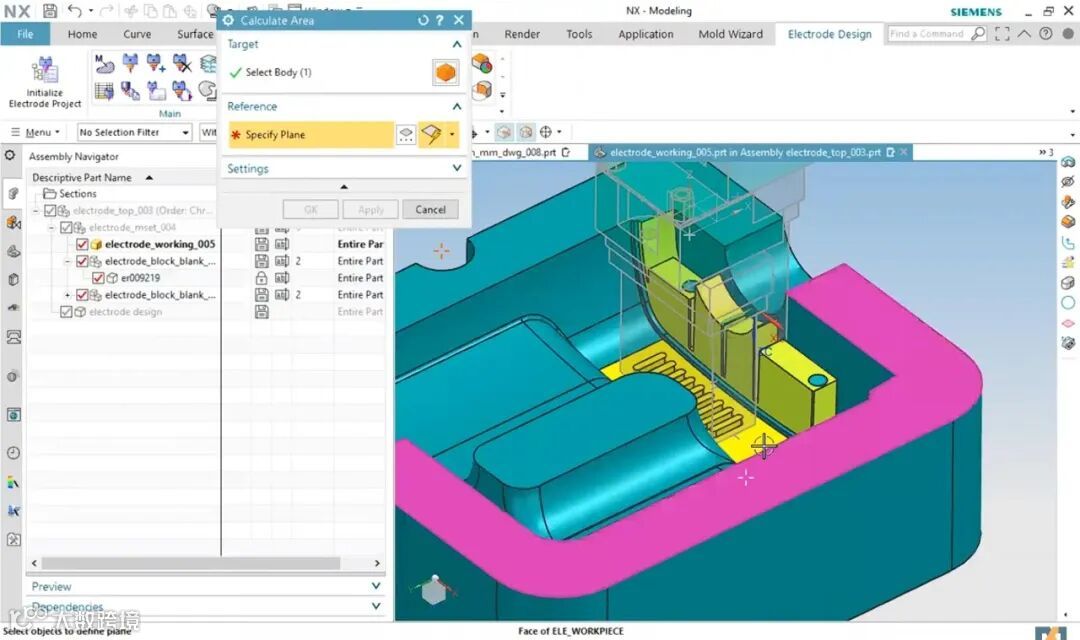
Task: Click the first view icon on right toolbar
Action: [1068, 162]
